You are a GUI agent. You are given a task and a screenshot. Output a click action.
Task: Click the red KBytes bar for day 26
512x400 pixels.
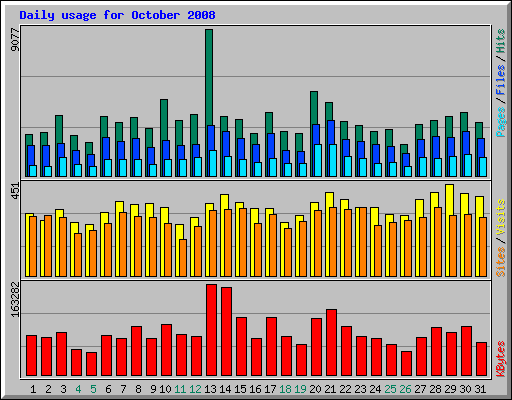coord(406,364)
